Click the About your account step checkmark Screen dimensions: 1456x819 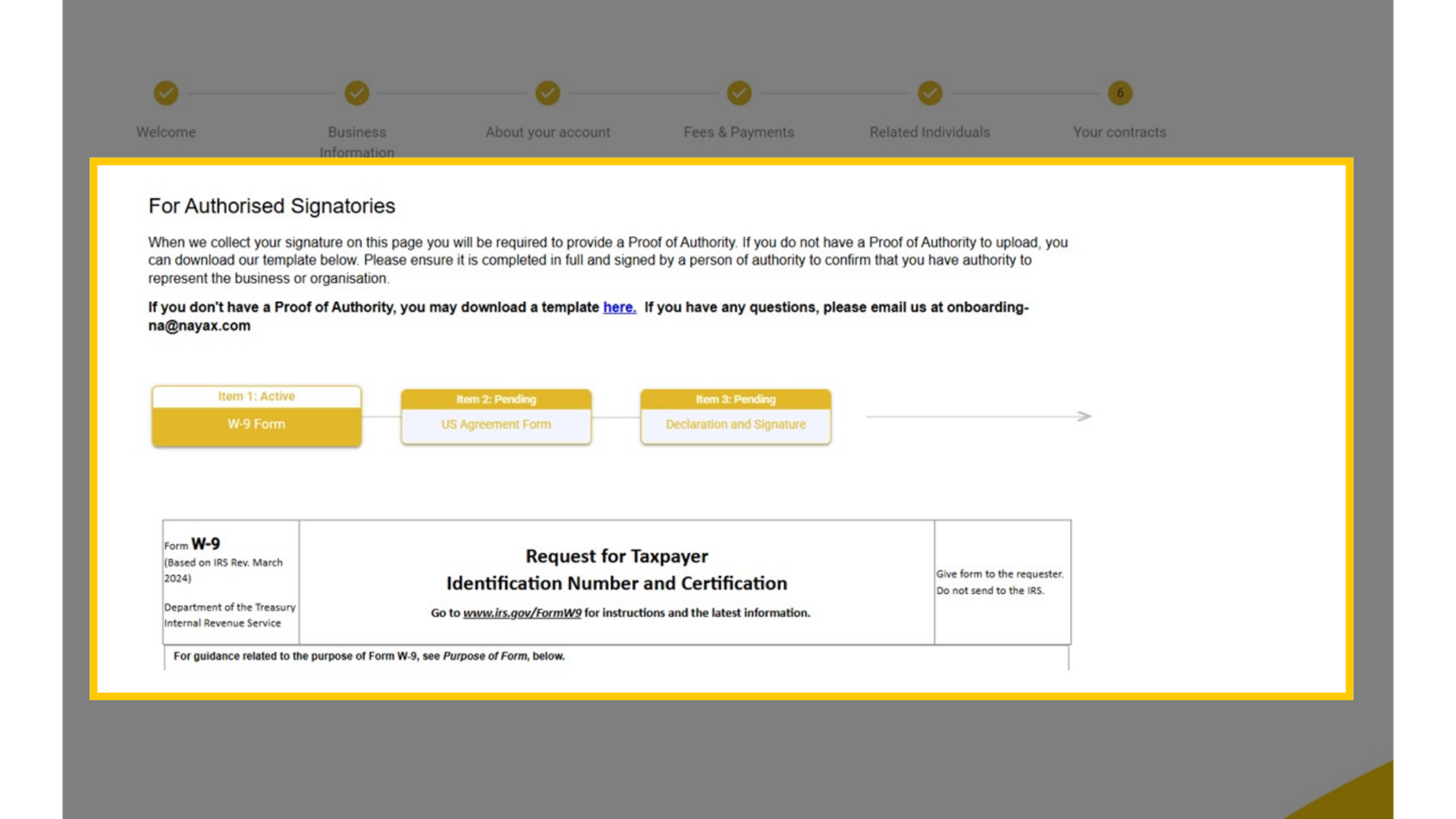[x=548, y=93]
